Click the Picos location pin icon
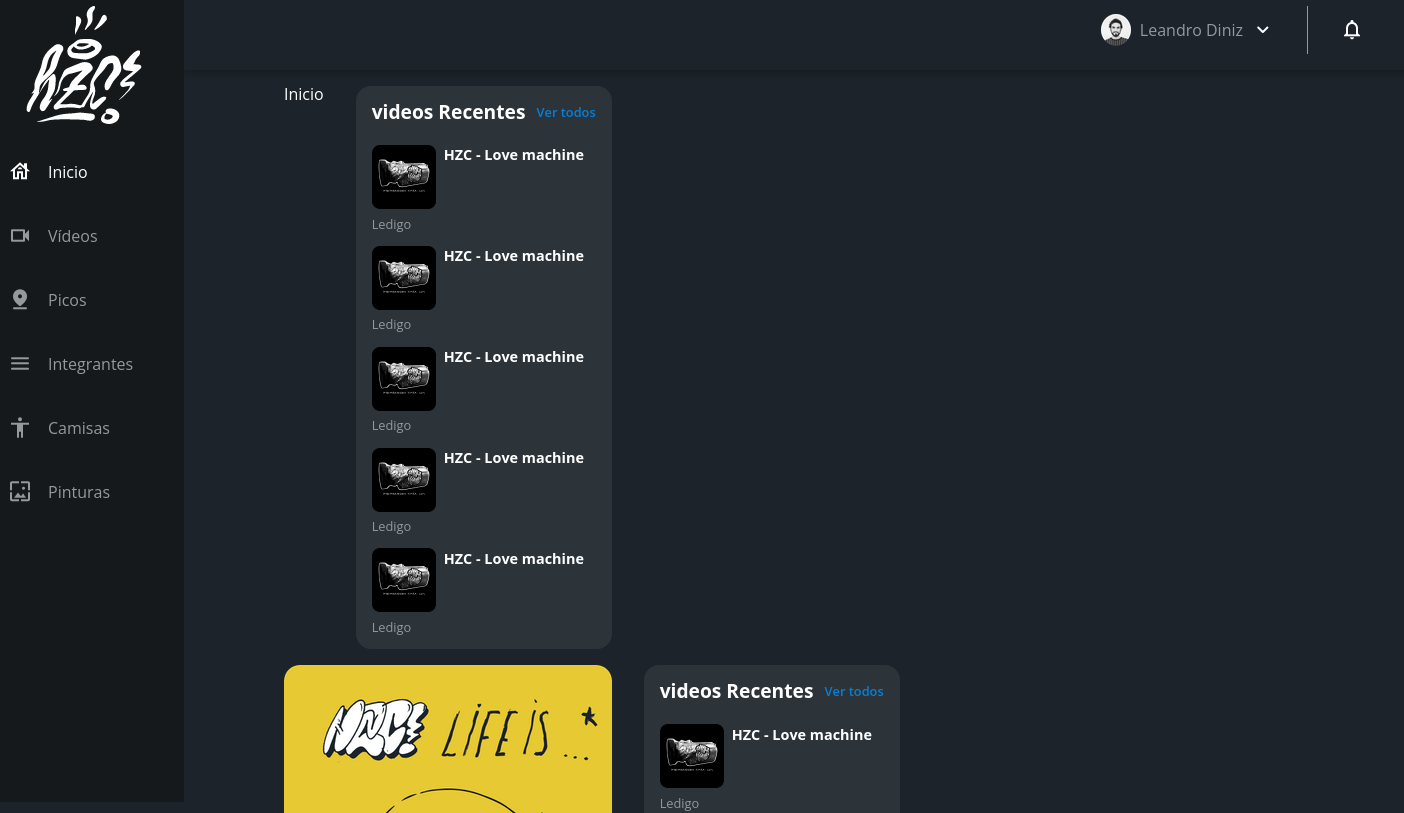Image resolution: width=1404 pixels, height=813 pixels. [x=20, y=300]
